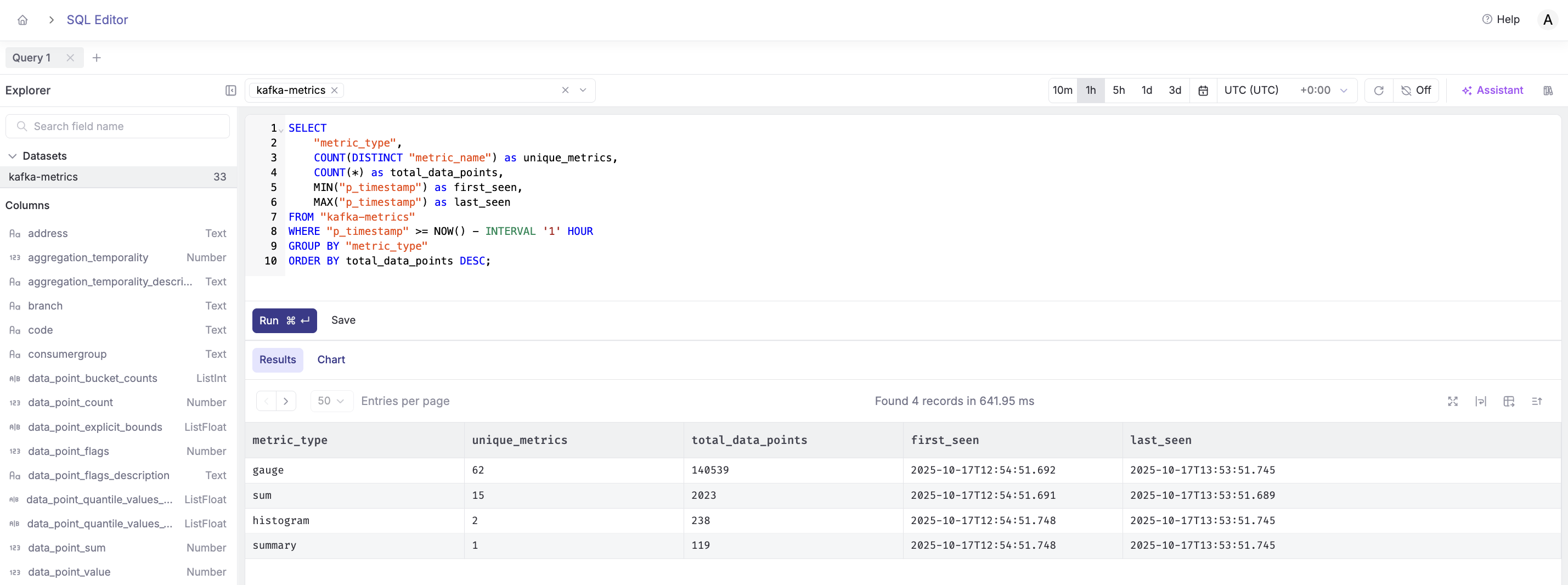
Task: Open the calendar date range picker
Action: click(1203, 91)
